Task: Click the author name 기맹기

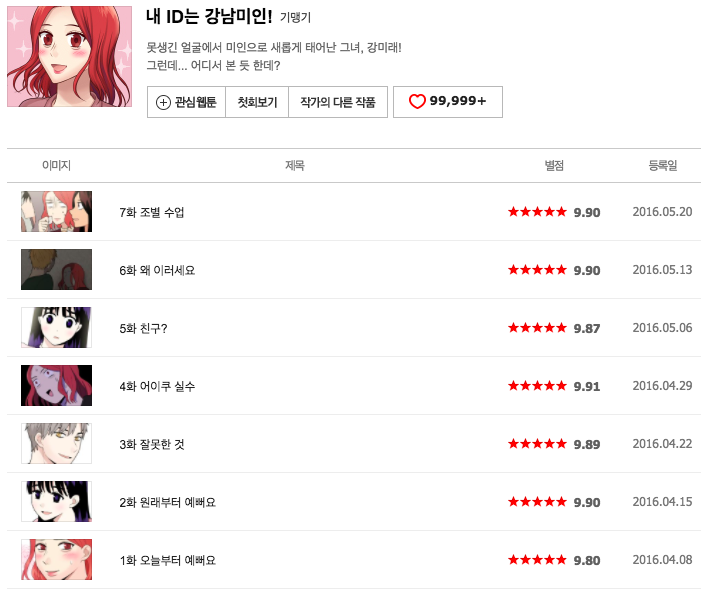Action: tap(295, 18)
